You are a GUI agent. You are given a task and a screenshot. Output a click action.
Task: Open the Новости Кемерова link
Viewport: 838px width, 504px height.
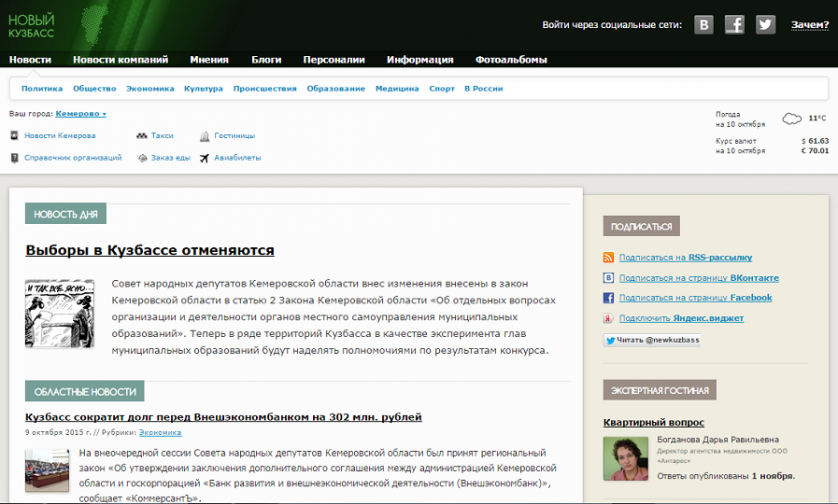[60, 136]
